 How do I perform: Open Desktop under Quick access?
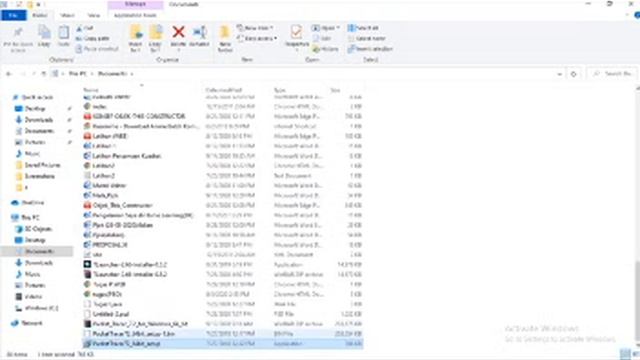pos(35,109)
